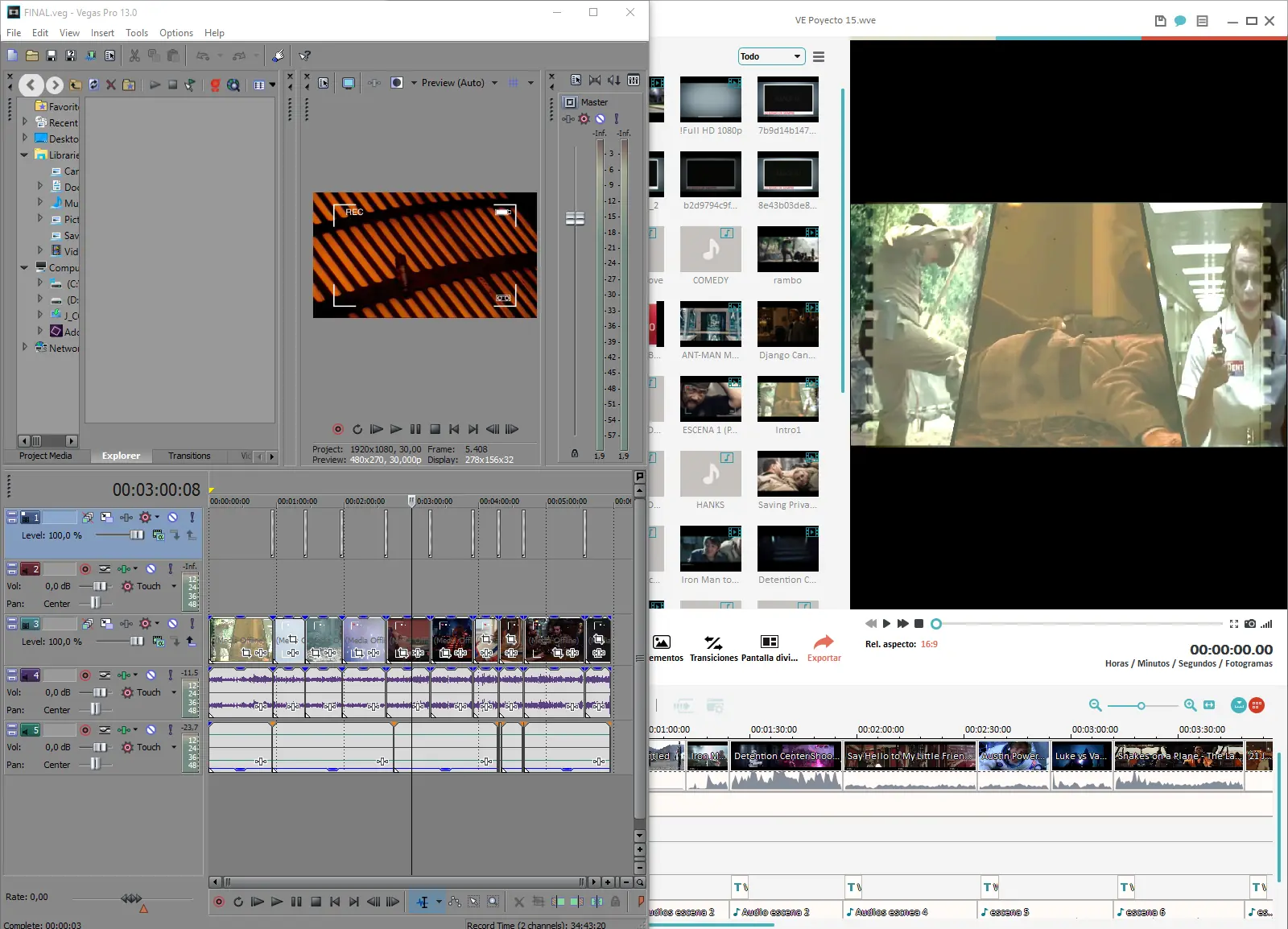This screenshot has height=929, width=1288.
Task: Open overlays grid icon in video preview
Action: click(513, 83)
